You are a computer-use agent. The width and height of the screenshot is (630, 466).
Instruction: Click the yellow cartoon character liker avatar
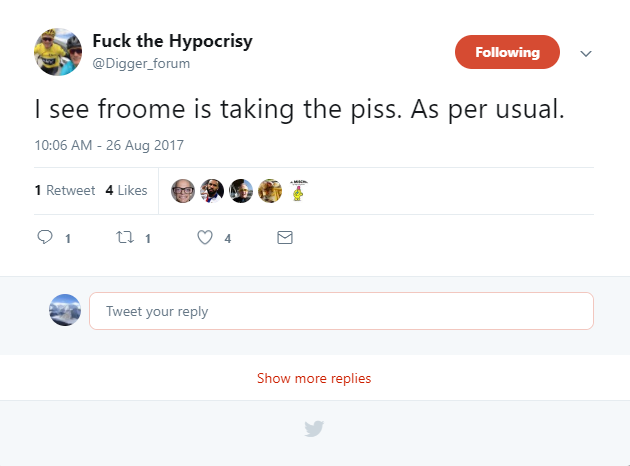[298, 191]
